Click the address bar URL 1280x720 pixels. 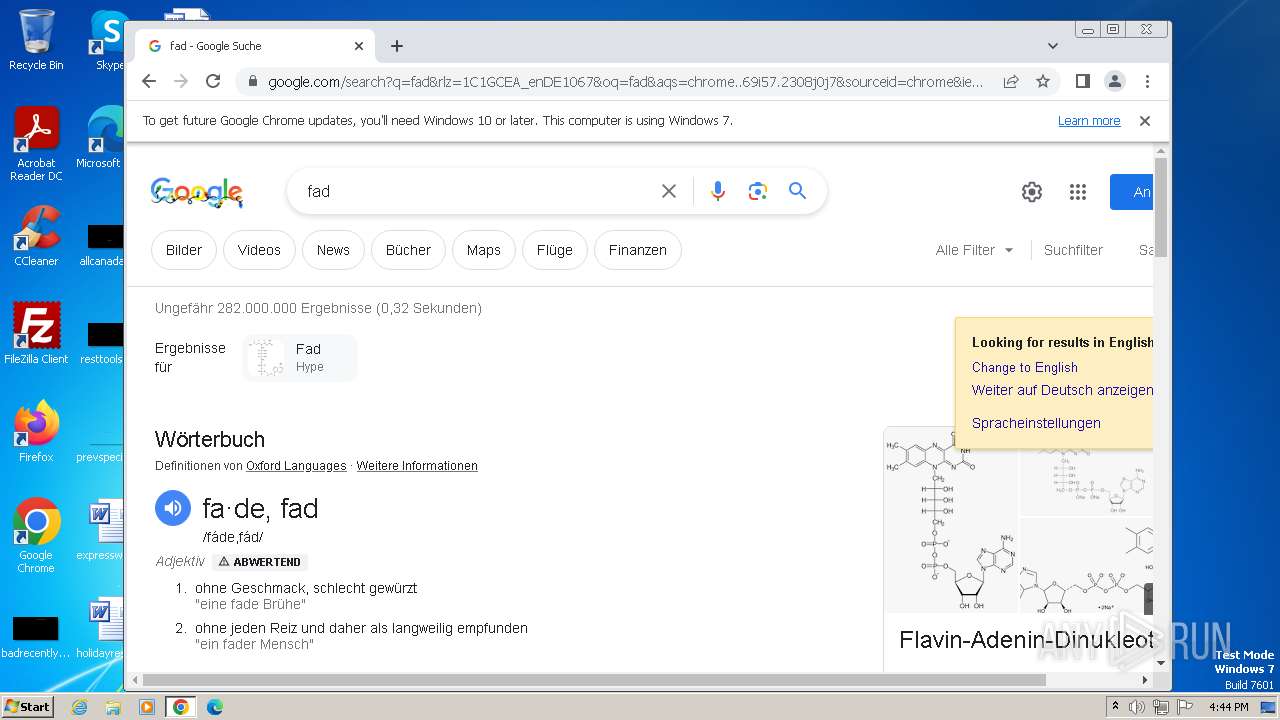click(625, 81)
